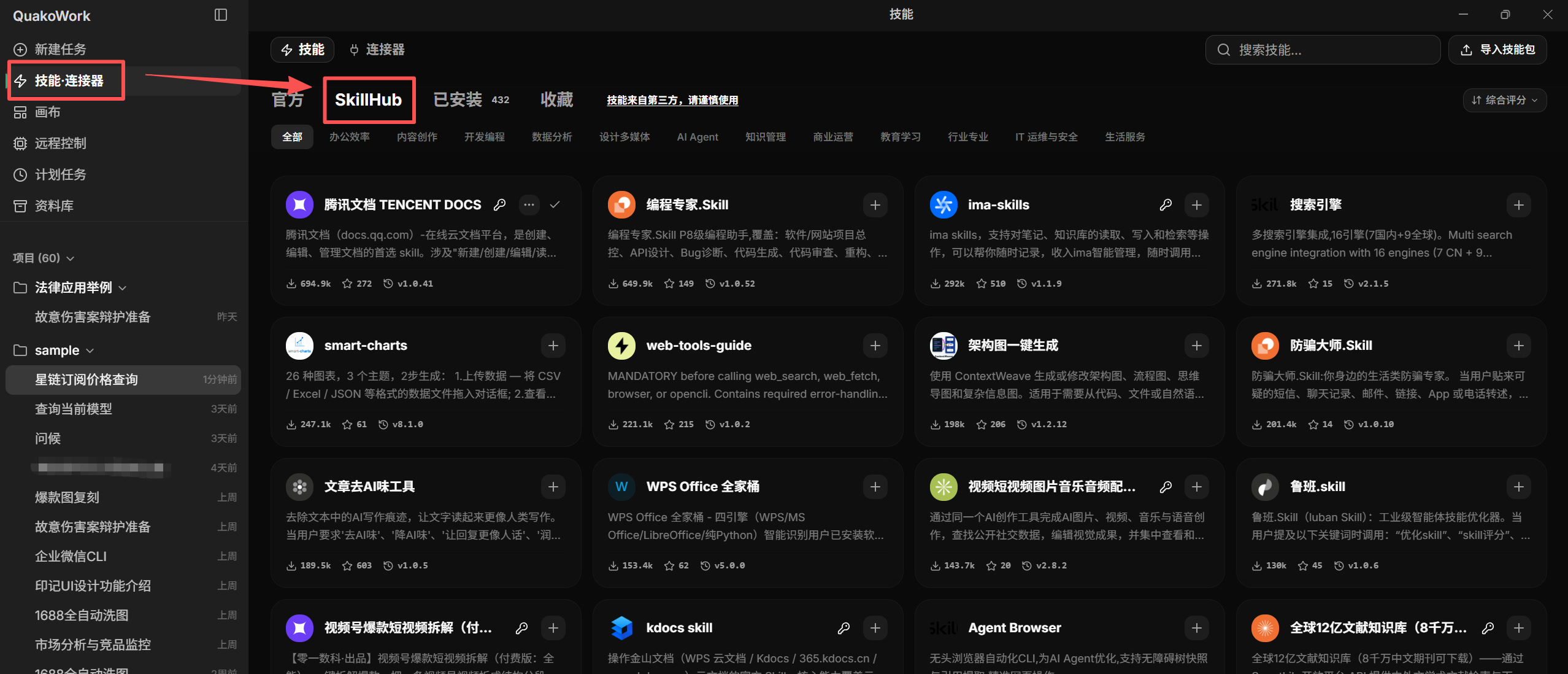Click the installed checkmark on 腾讯文档
Image resolution: width=1568 pixels, height=674 pixels.
point(555,205)
